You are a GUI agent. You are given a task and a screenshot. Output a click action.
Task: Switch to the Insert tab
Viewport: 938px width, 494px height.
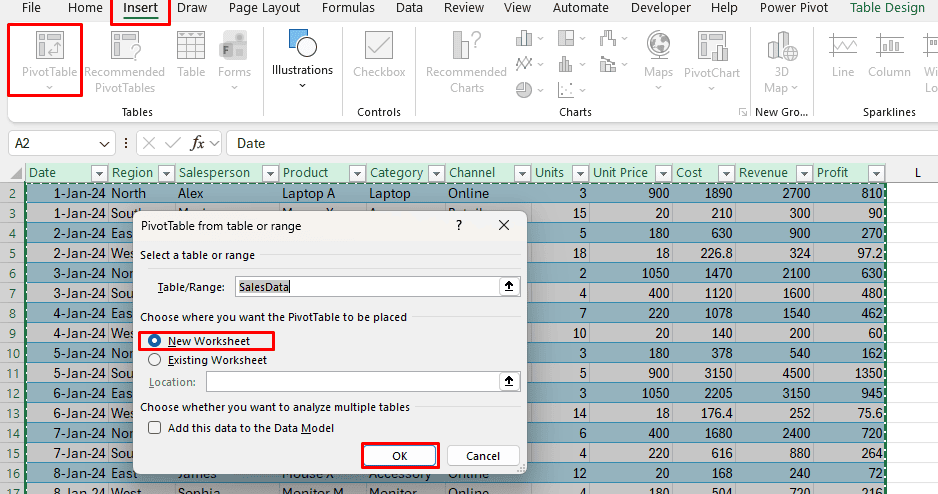tap(140, 8)
